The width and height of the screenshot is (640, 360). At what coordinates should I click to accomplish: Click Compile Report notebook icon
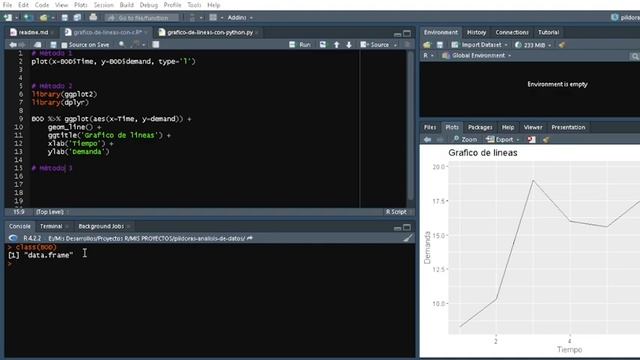click(156, 44)
